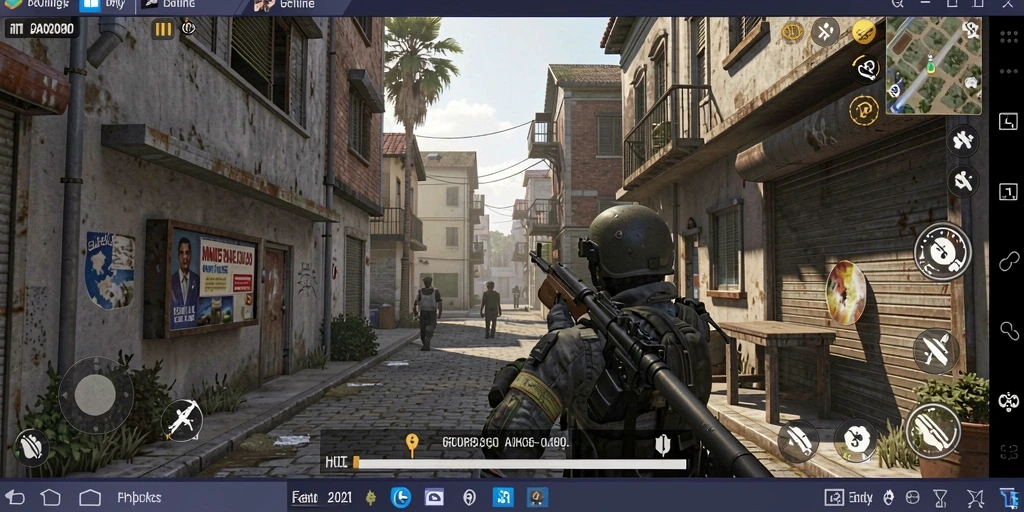Tap the yellow dashed-ring skill icon
The image size is (1024, 512).
point(864,110)
